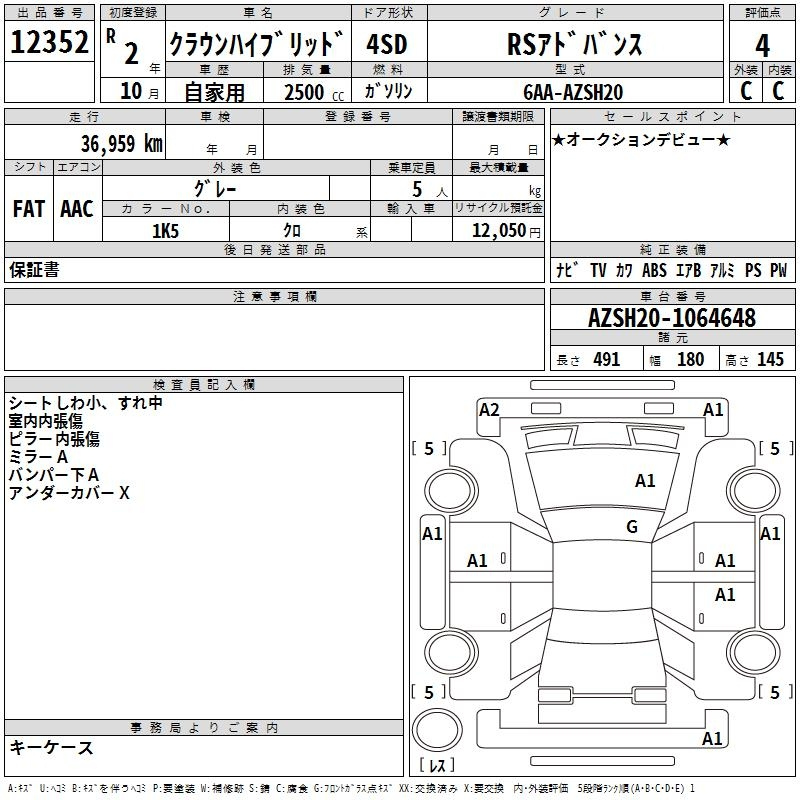Select the オークションデビュー sales point text
Viewport: 800px width, 800px height.
pos(641,139)
